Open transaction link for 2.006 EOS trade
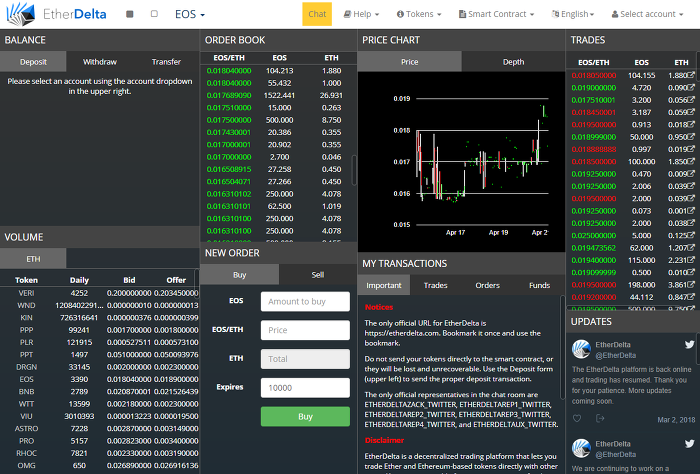 pos(691,186)
